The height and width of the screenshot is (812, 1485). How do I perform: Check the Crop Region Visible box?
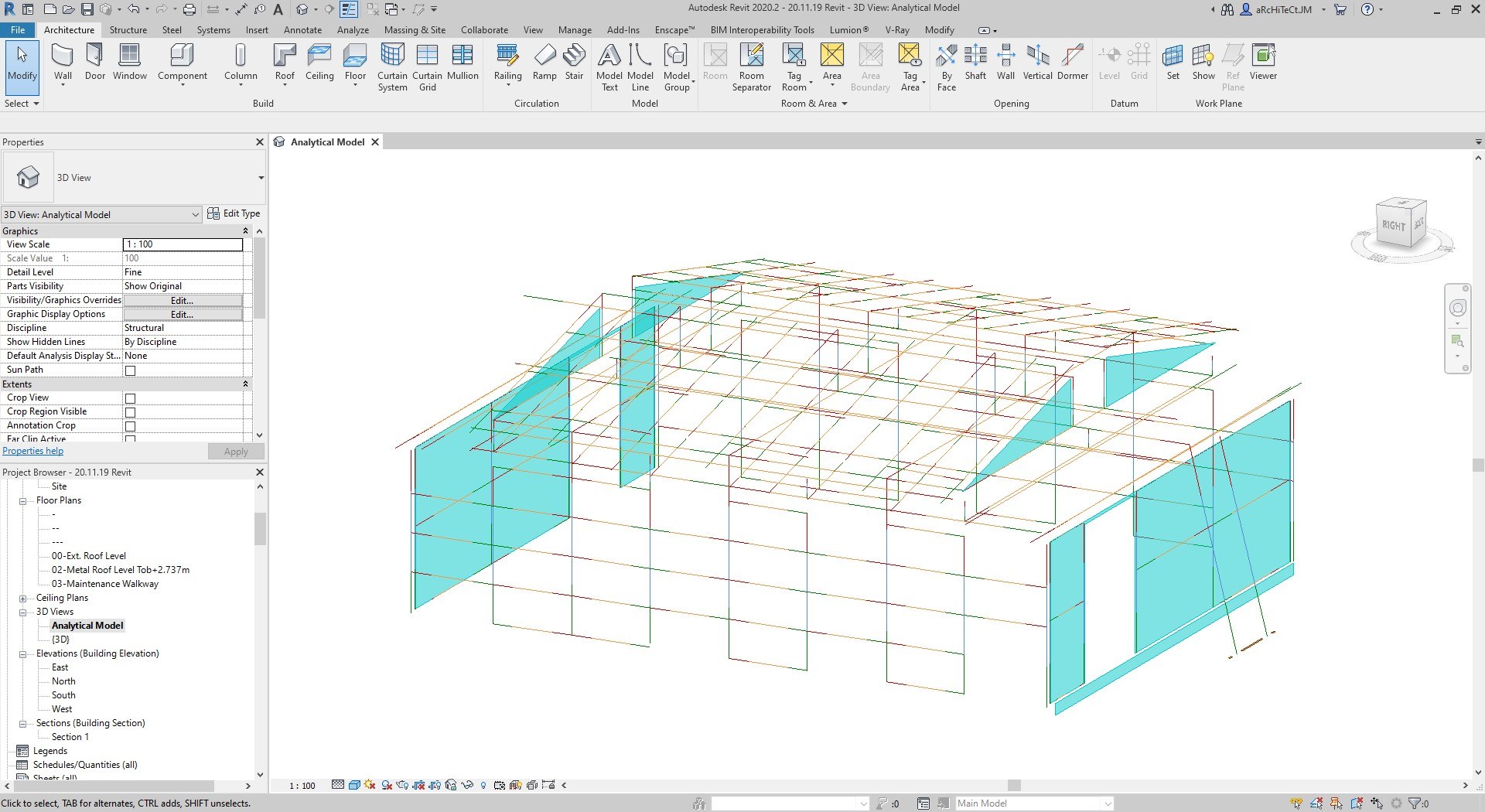(x=131, y=412)
